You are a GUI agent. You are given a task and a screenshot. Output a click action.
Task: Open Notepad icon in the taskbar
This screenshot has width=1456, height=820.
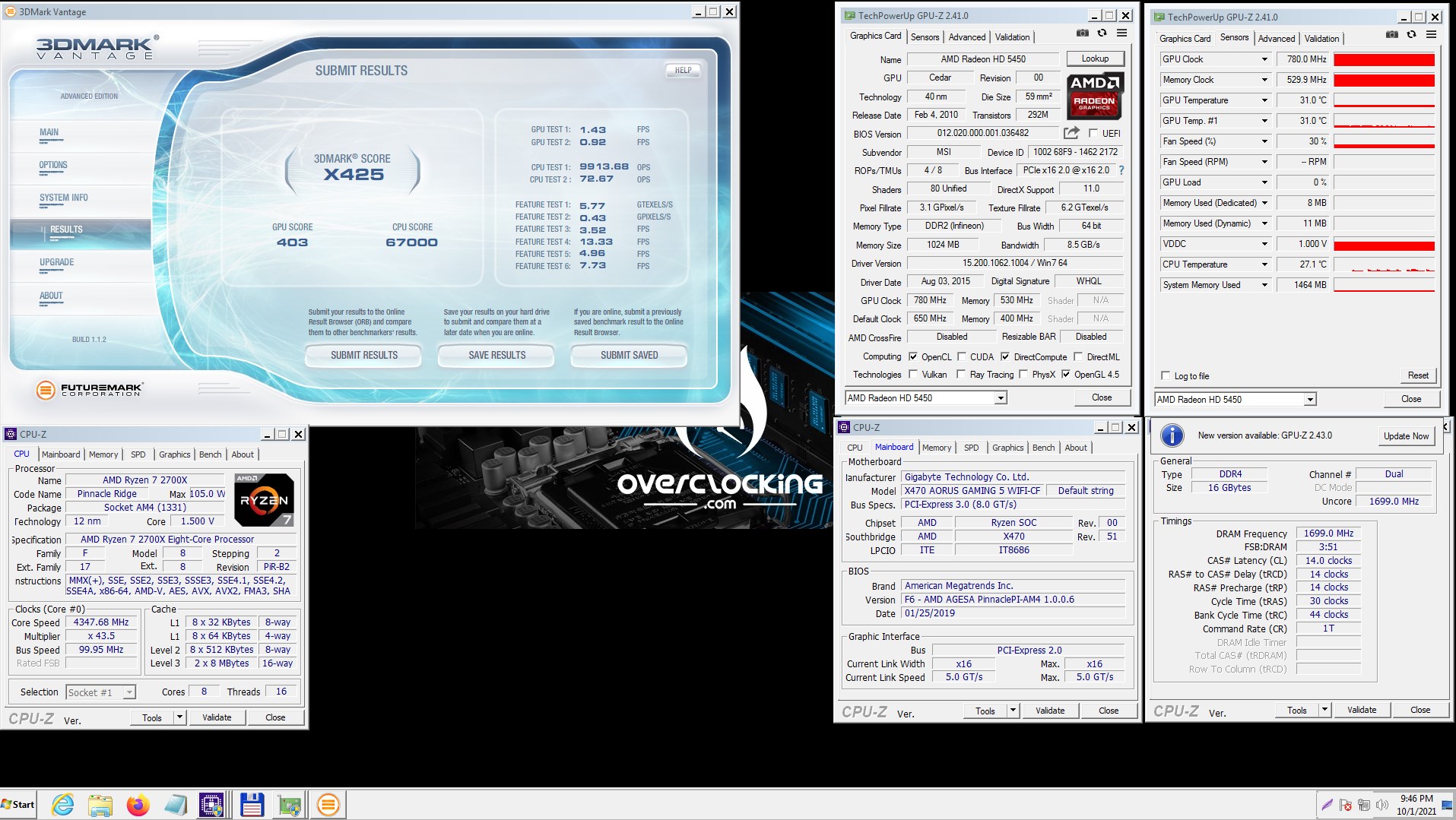click(176, 805)
